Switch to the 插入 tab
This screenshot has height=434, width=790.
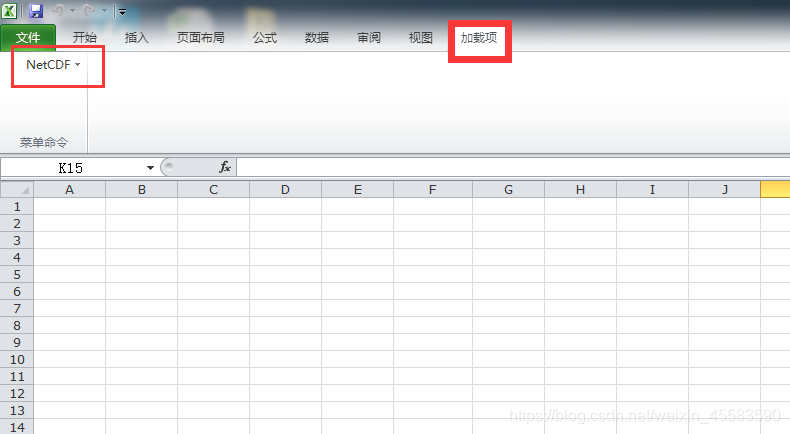tap(137, 37)
